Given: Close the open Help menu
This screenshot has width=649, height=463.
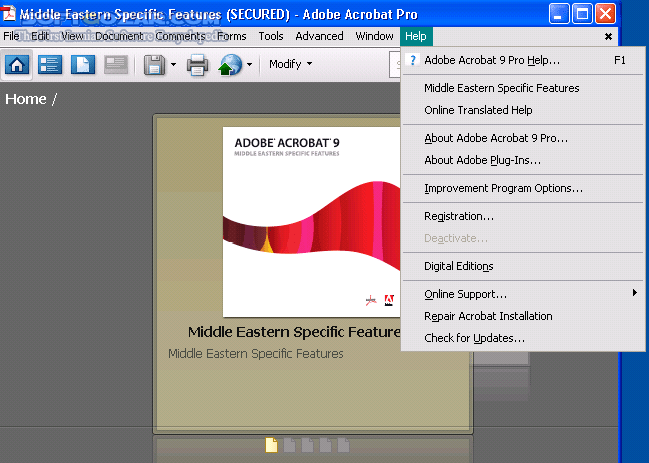Looking at the screenshot, I should [x=416, y=36].
